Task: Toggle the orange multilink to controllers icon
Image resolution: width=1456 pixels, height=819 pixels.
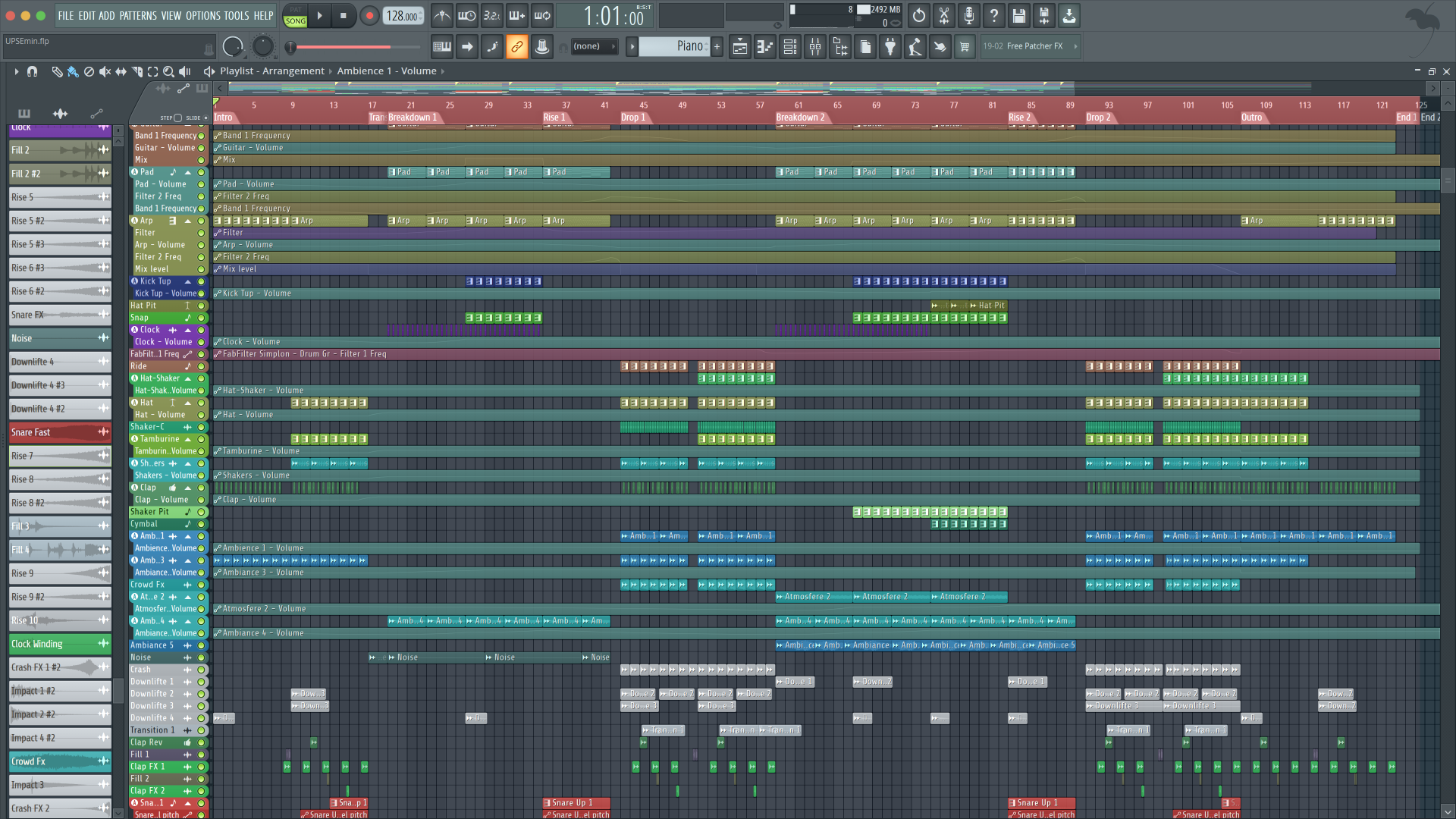Action: point(517,47)
